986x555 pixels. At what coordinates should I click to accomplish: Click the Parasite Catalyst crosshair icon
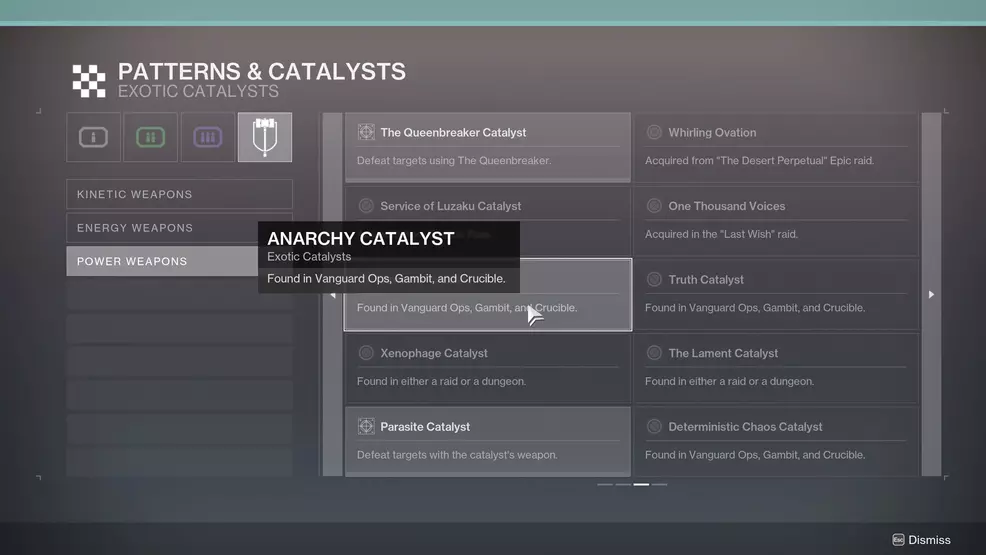(x=366, y=426)
